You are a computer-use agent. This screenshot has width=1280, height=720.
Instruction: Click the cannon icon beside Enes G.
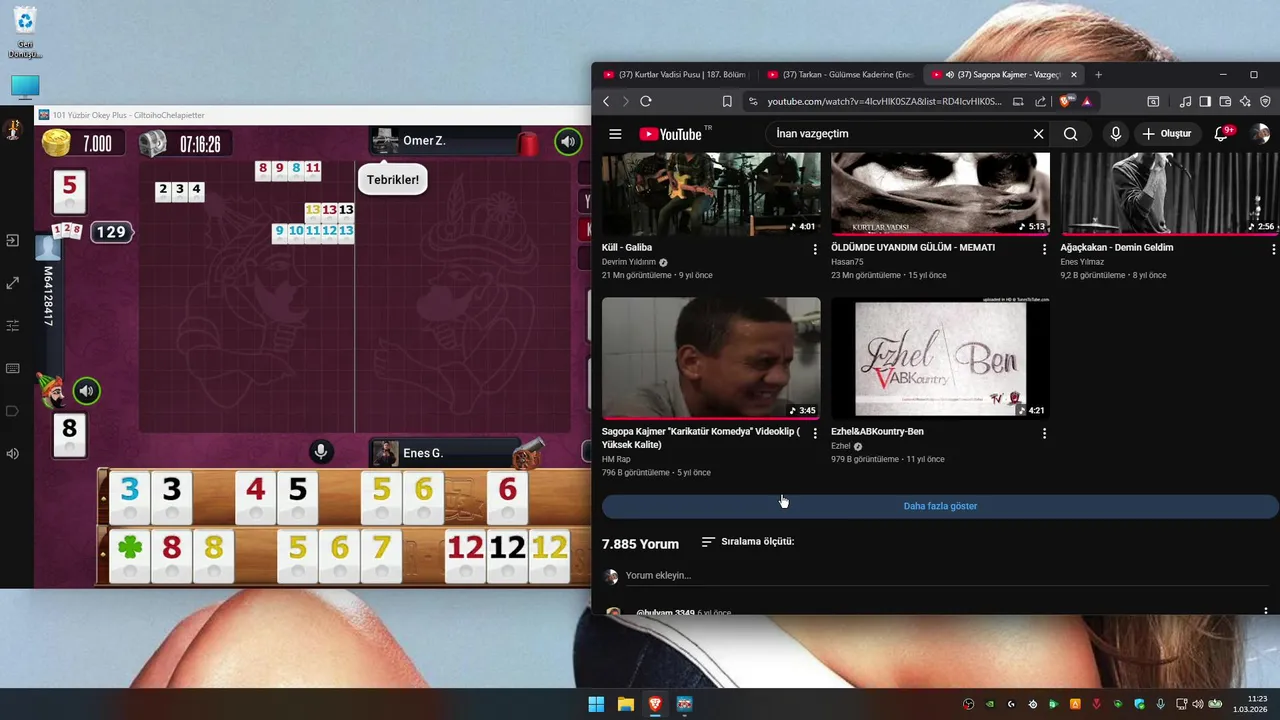(x=527, y=454)
